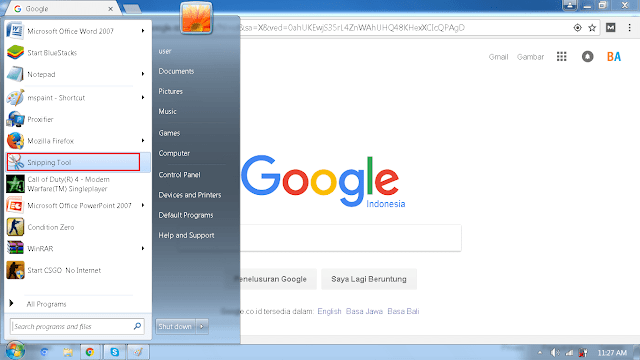Click the taskbar clock 11:27 AM

(x=612, y=353)
